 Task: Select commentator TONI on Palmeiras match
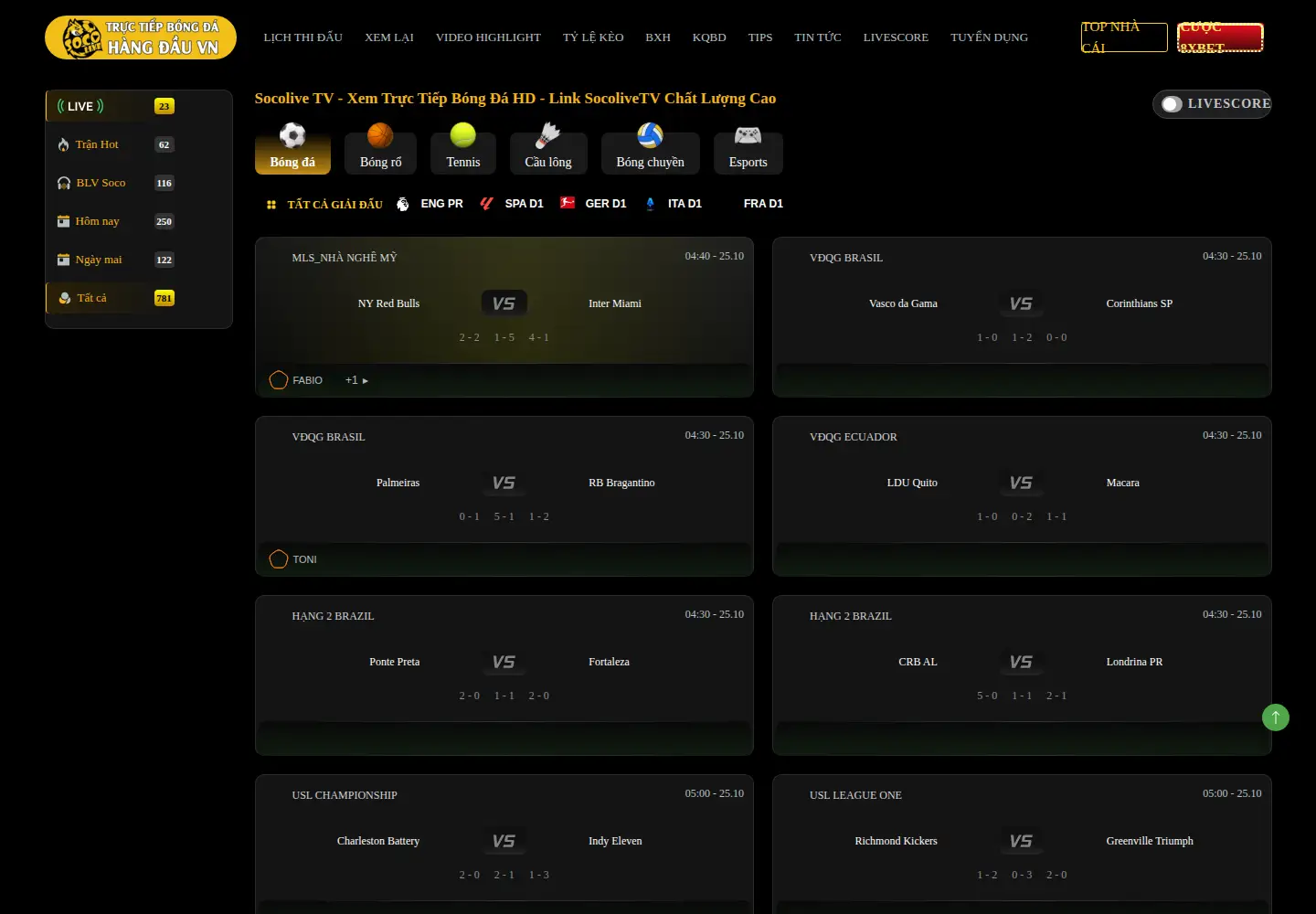[293, 559]
